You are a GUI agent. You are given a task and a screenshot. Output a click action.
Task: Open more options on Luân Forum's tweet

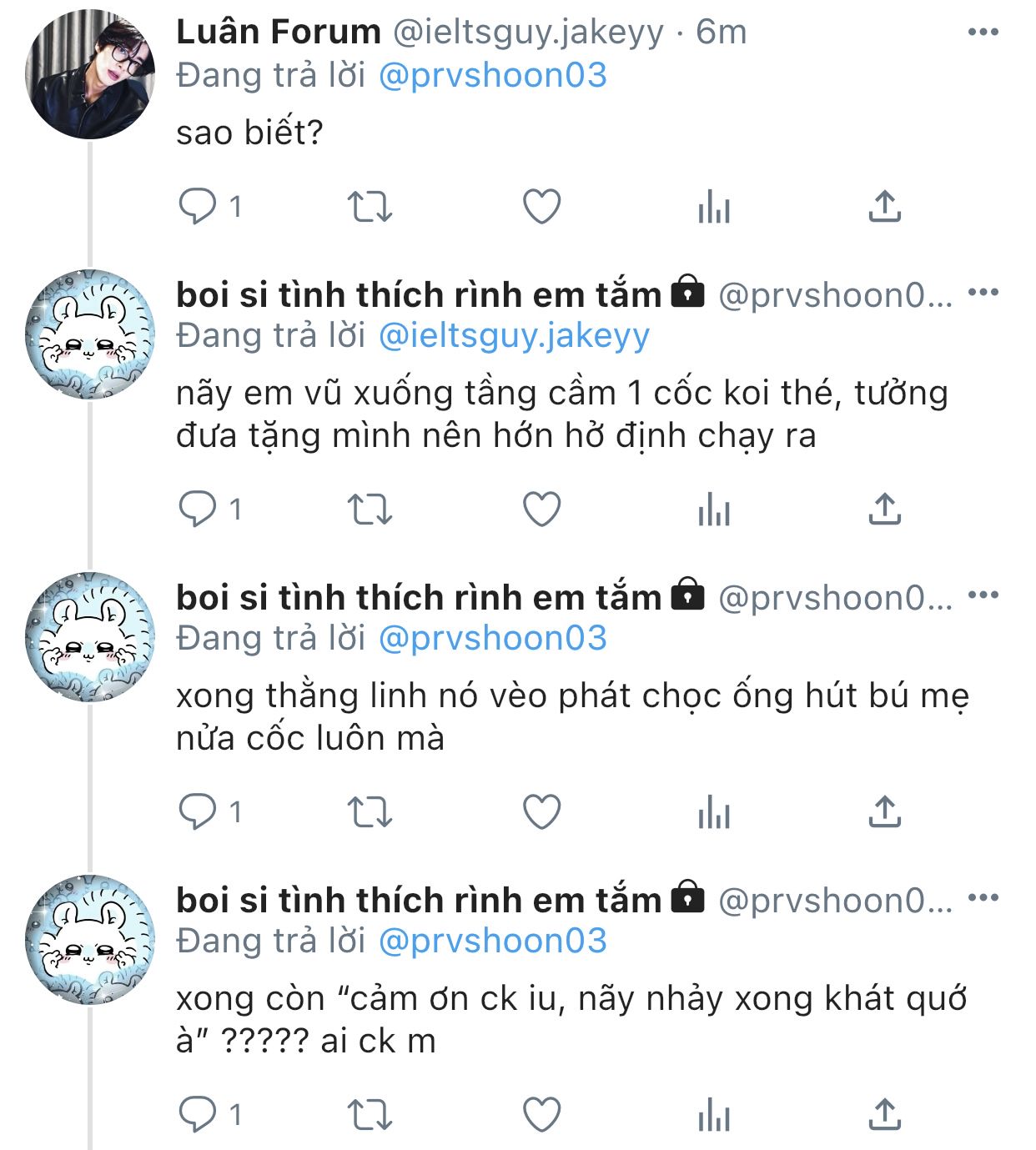983,33
